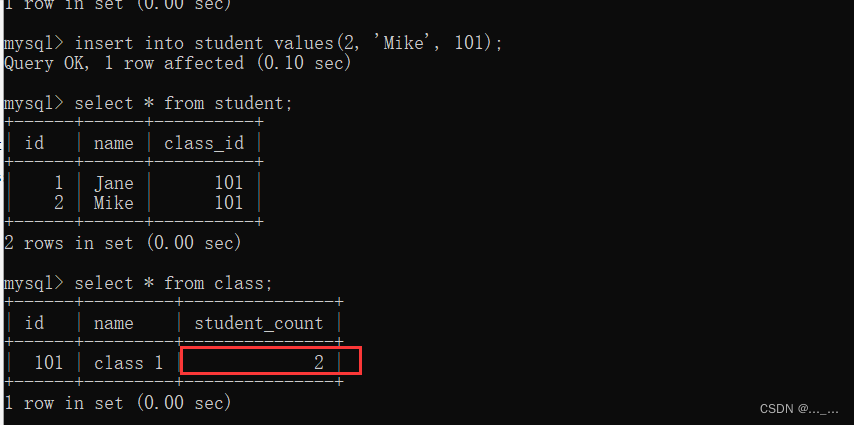Click the id value 1 in Jane's row

(x=58, y=183)
